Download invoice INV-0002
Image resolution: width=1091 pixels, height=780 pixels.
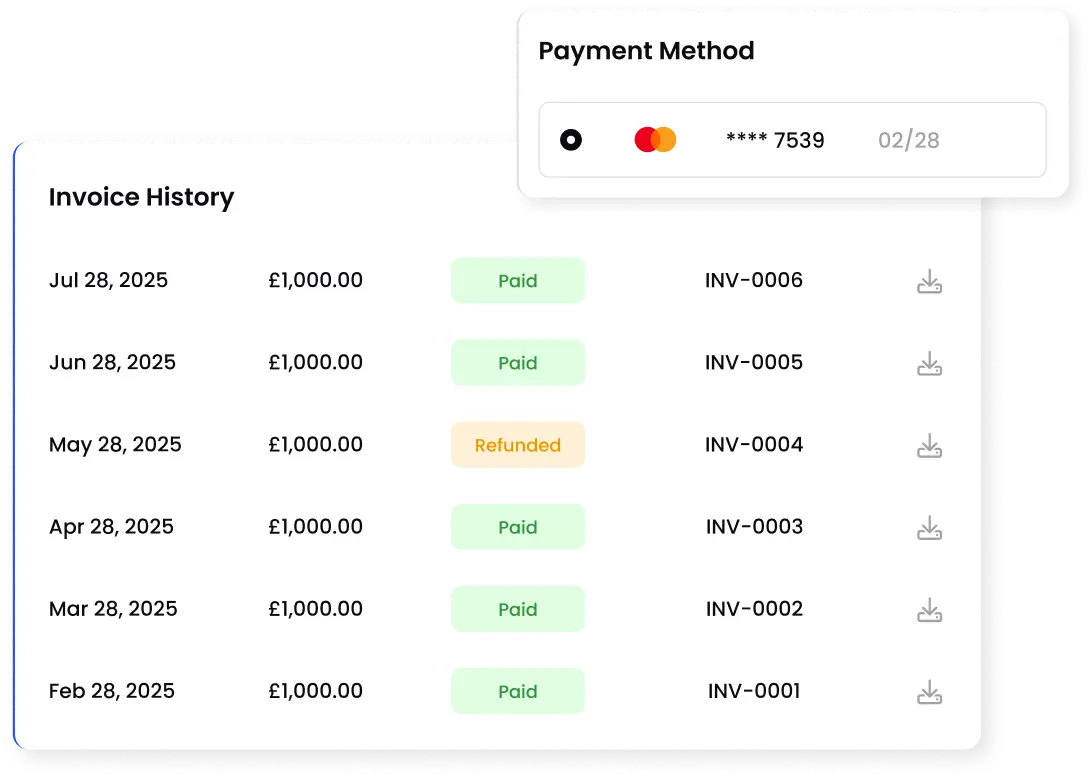(x=930, y=610)
